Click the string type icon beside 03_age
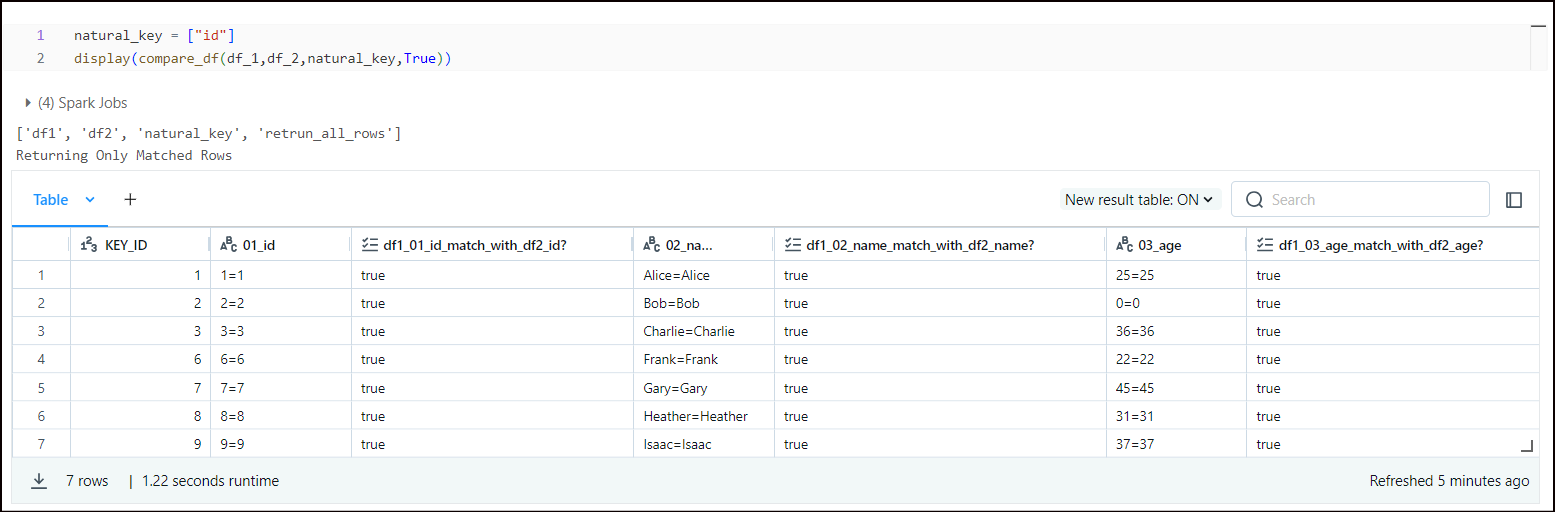The height and width of the screenshot is (512, 1555). point(1124,244)
